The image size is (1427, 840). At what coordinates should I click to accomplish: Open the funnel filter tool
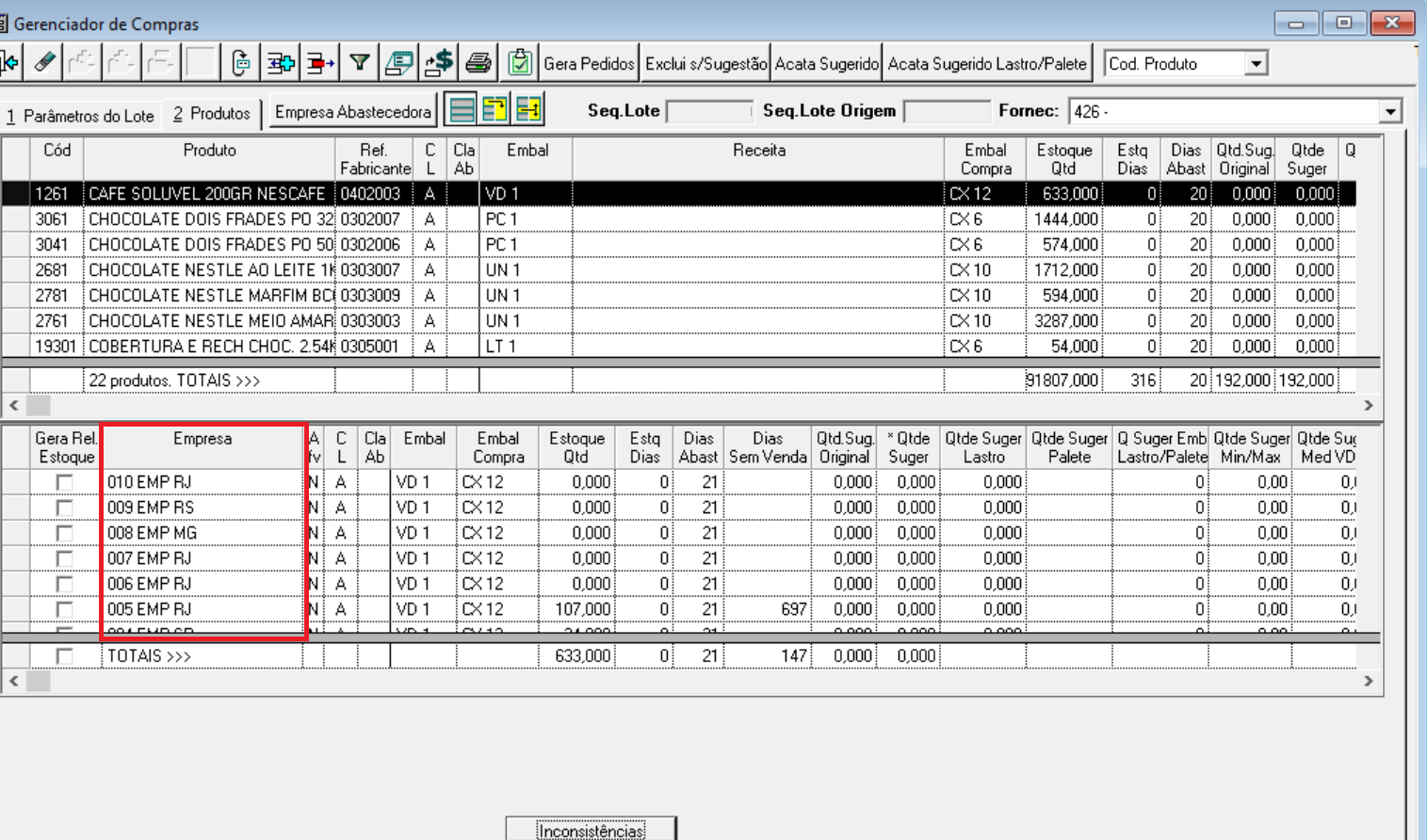(x=359, y=63)
